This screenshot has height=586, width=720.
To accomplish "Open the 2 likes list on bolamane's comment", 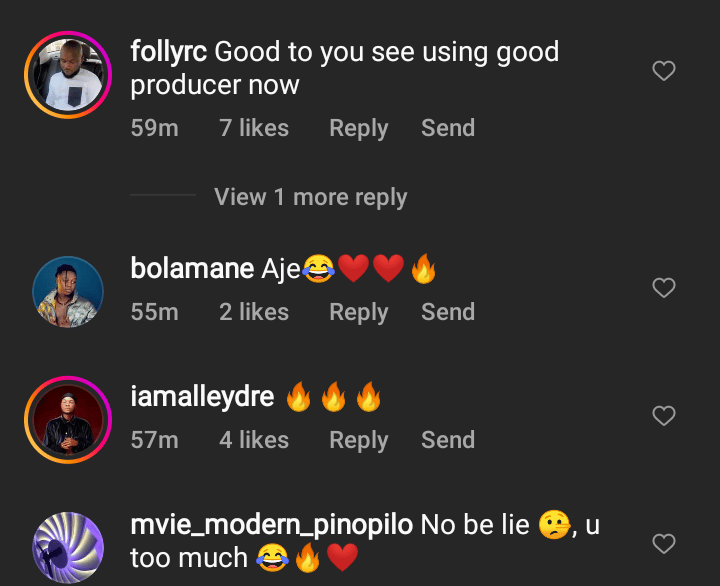I will (254, 312).
